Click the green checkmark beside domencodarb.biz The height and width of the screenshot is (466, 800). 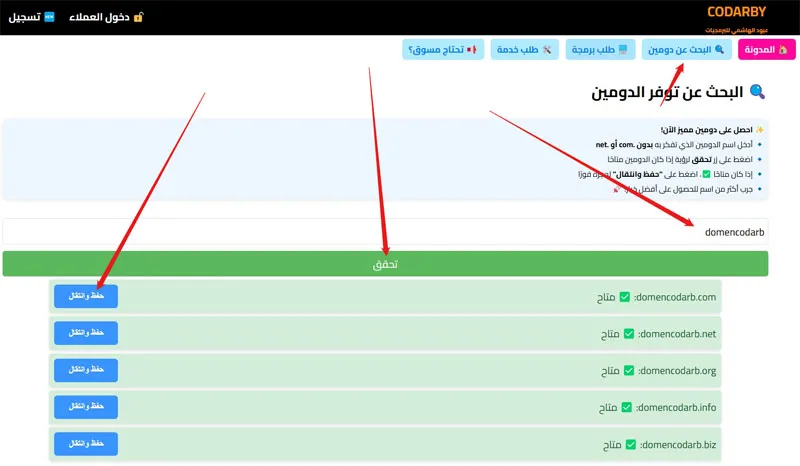631,445
